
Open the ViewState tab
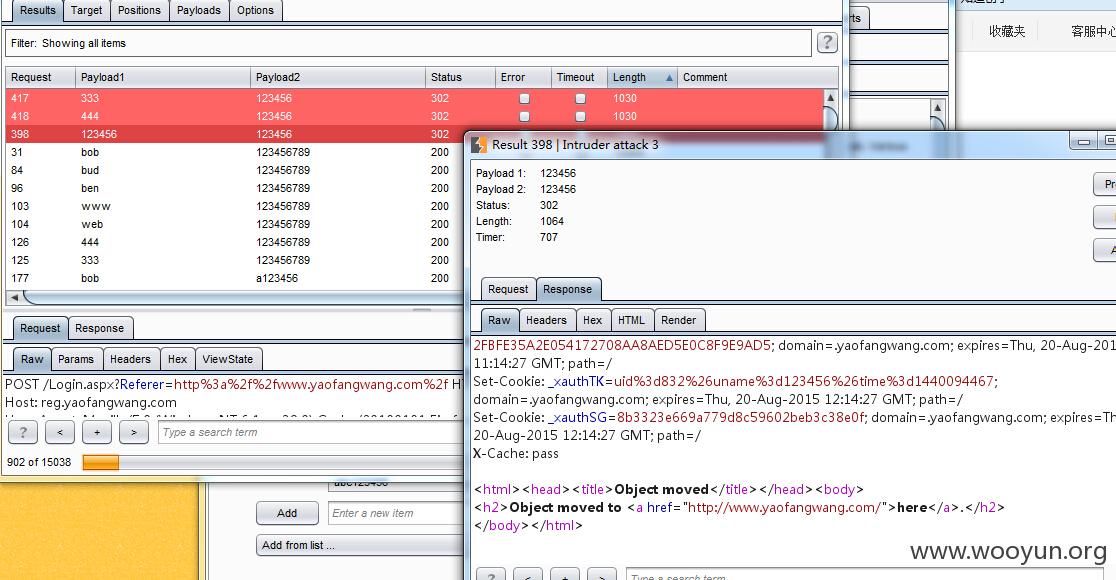click(x=228, y=359)
